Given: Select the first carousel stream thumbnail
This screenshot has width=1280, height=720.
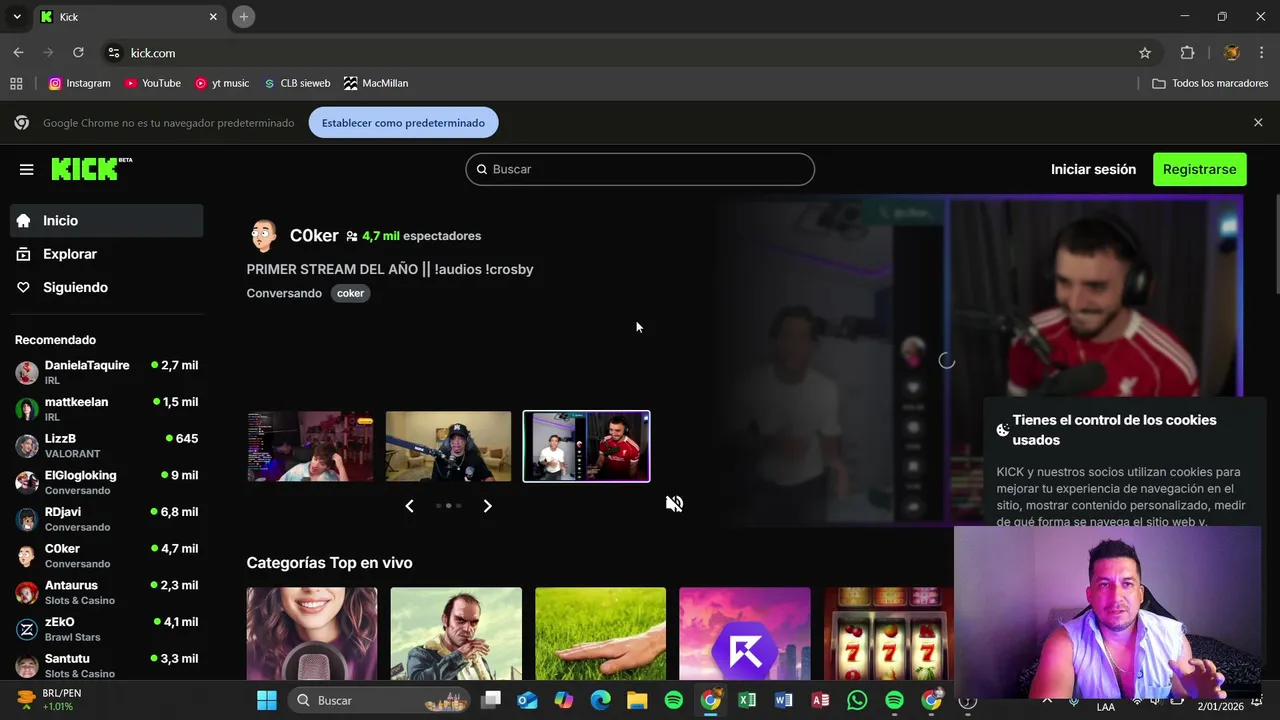Looking at the screenshot, I should click(x=310, y=446).
